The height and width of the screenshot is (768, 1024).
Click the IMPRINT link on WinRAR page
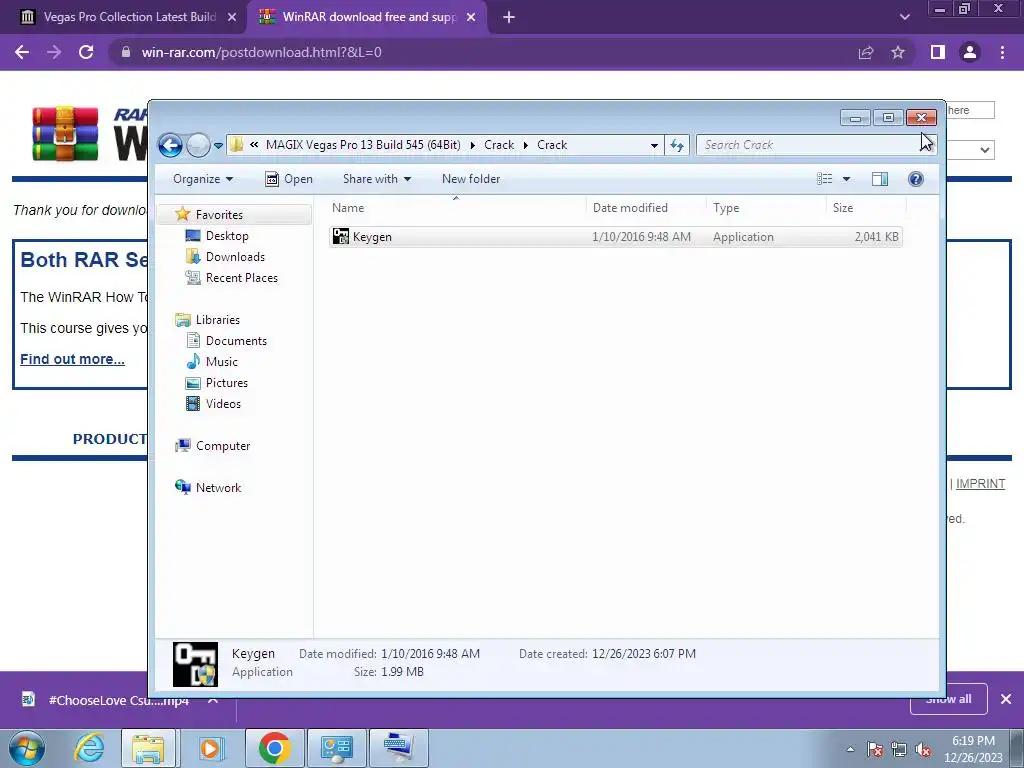click(x=980, y=484)
